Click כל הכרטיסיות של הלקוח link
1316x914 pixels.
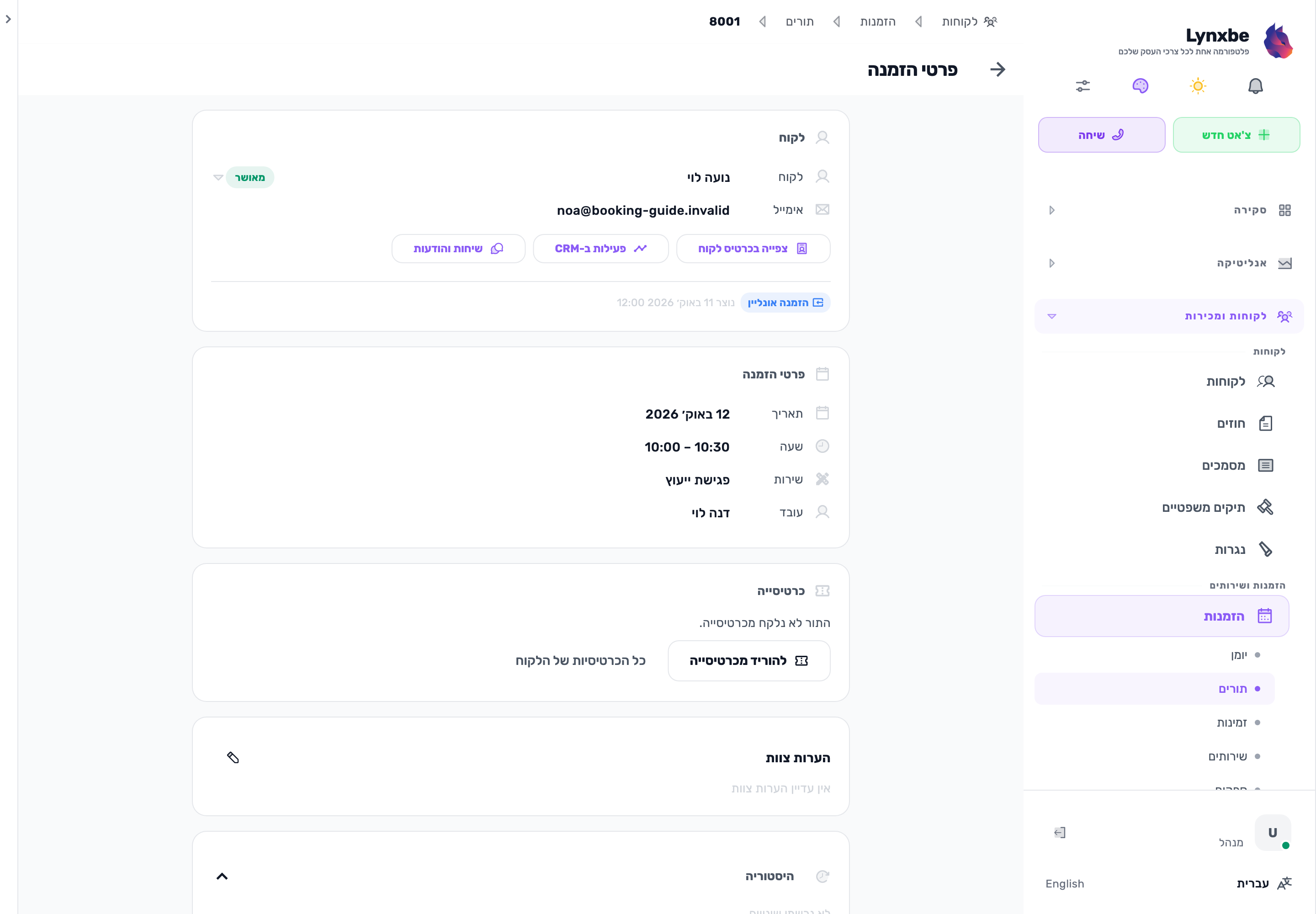[580, 660]
